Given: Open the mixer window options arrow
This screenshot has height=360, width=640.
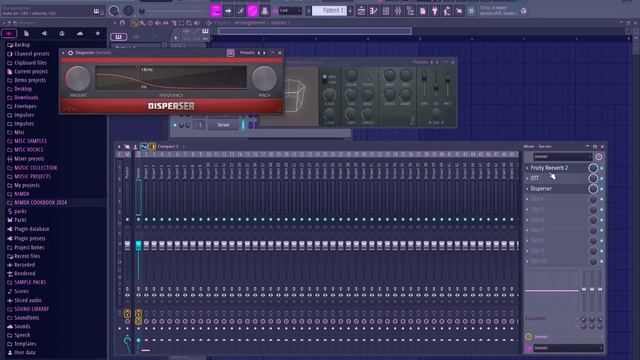Looking at the screenshot, I should (x=119, y=146).
